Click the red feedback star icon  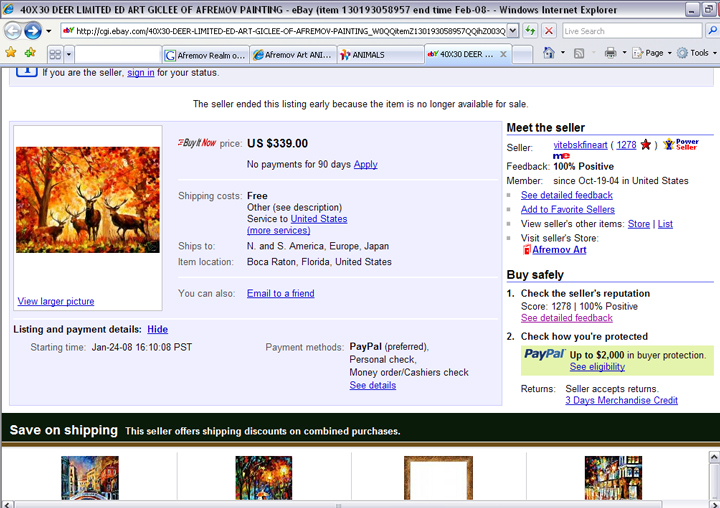[646, 145]
